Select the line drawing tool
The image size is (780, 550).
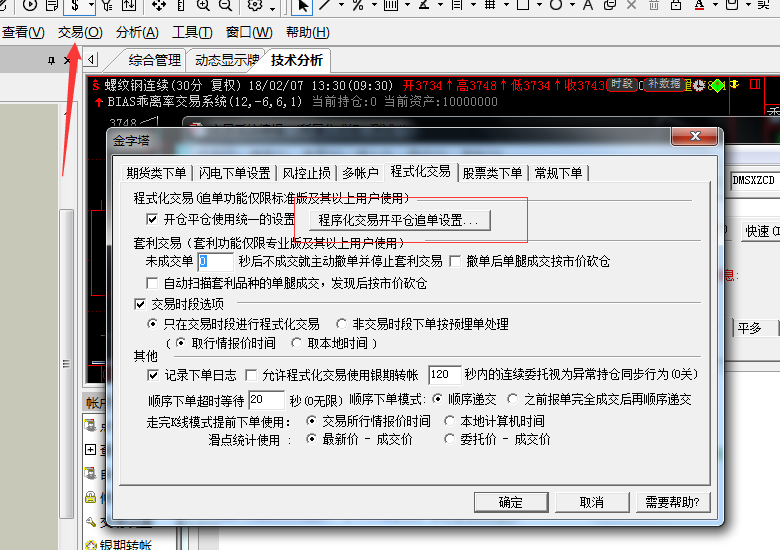pyautogui.click(x=325, y=5)
